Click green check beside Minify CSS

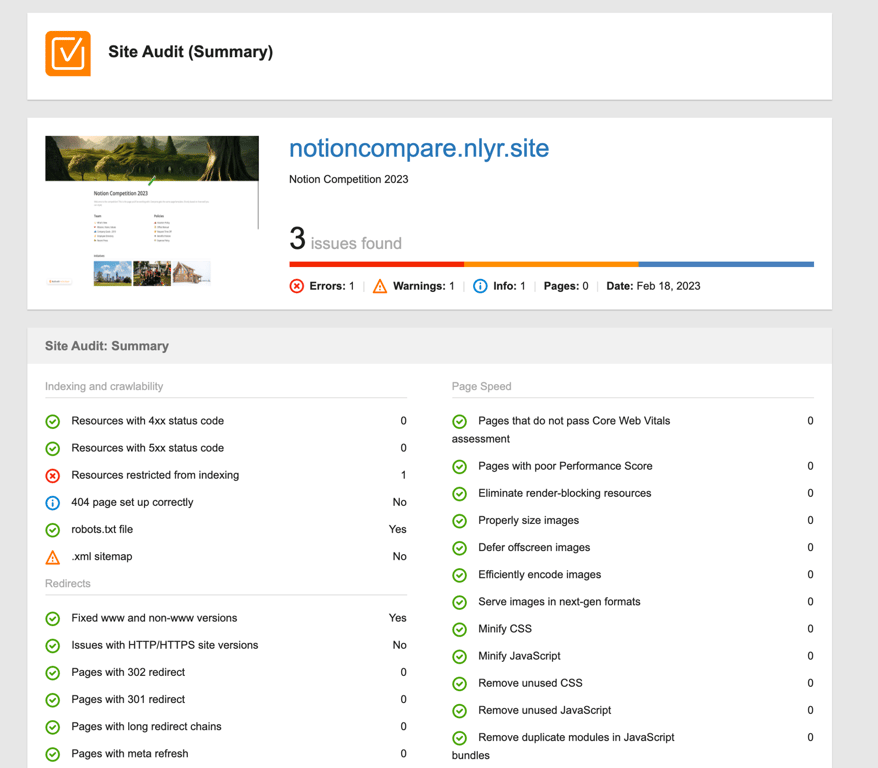460,629
